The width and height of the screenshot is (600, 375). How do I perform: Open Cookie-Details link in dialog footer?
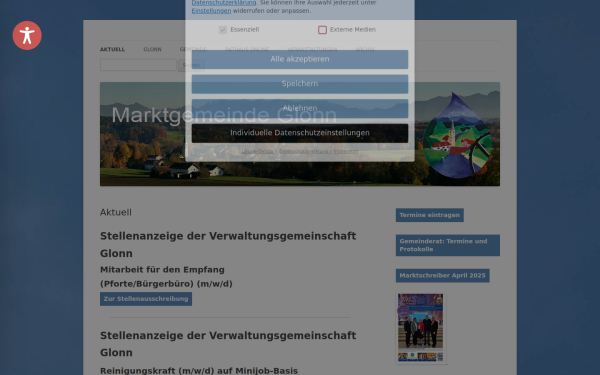(x=258, y=152)
